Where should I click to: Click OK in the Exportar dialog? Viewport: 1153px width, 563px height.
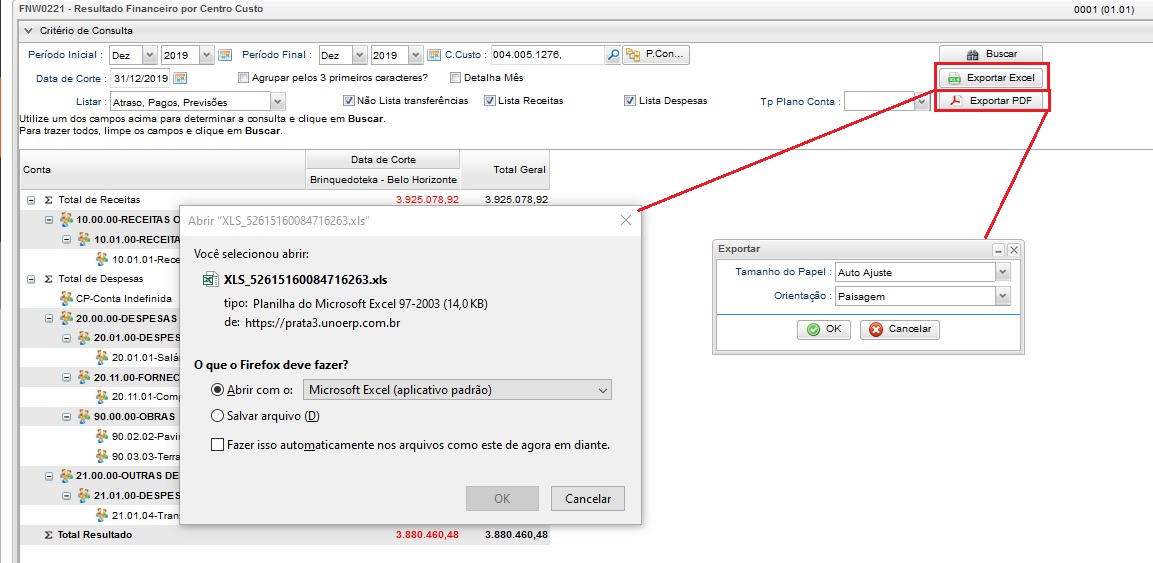click(x=823, y=329)
